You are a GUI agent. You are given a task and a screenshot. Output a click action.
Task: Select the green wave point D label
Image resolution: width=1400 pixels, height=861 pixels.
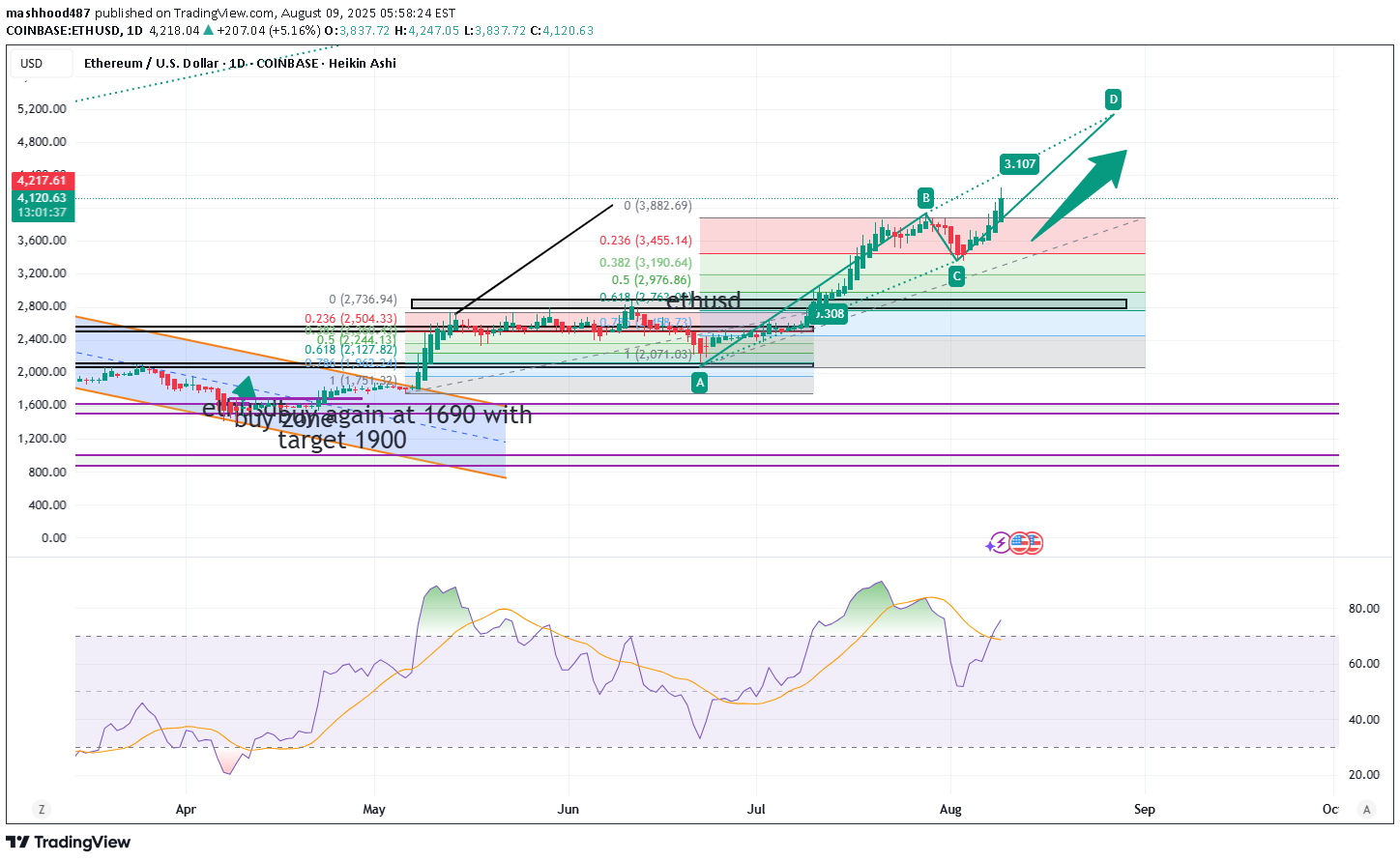[x=1113, y=100]
